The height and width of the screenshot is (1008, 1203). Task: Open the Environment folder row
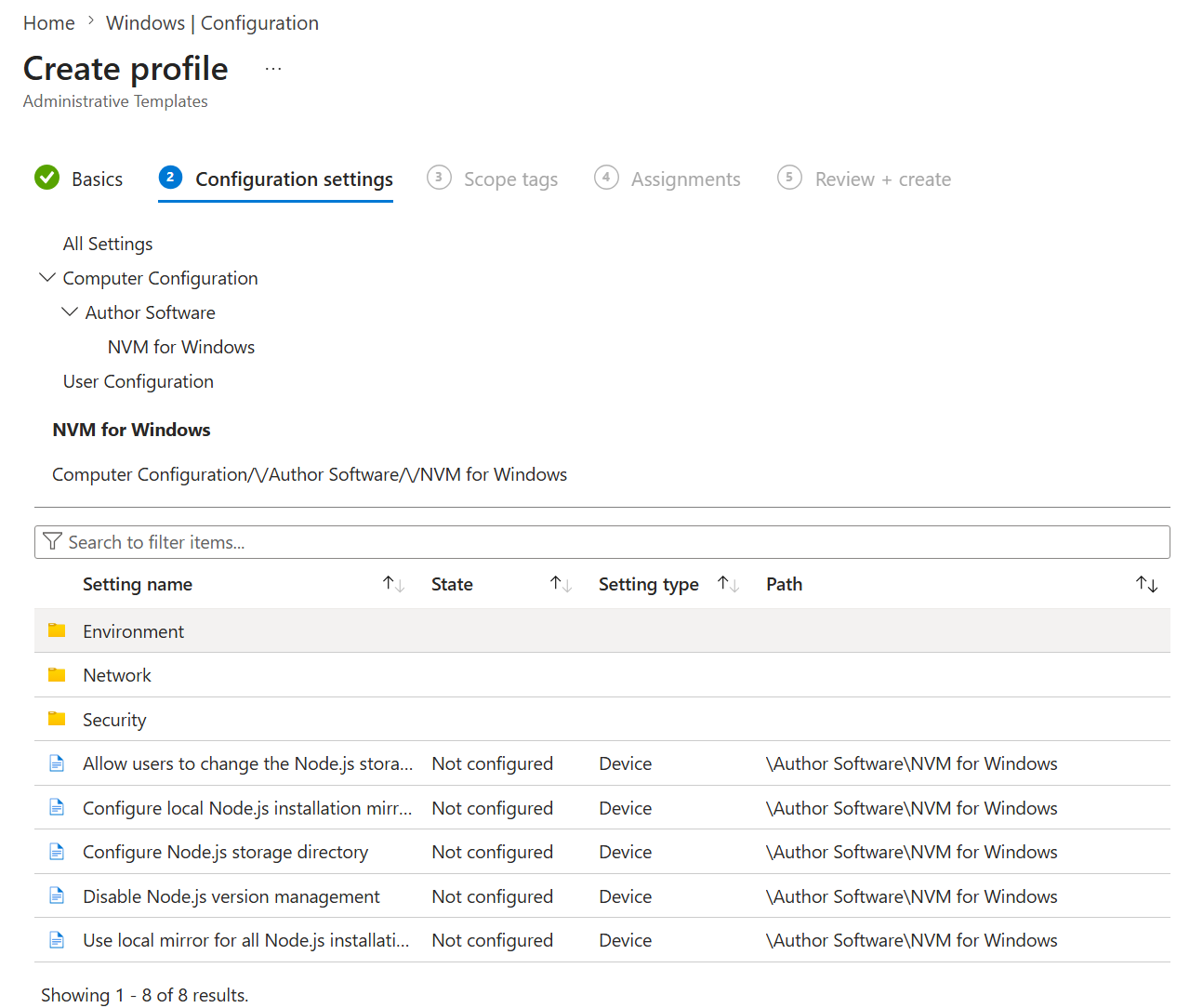[x=602, y=630]
